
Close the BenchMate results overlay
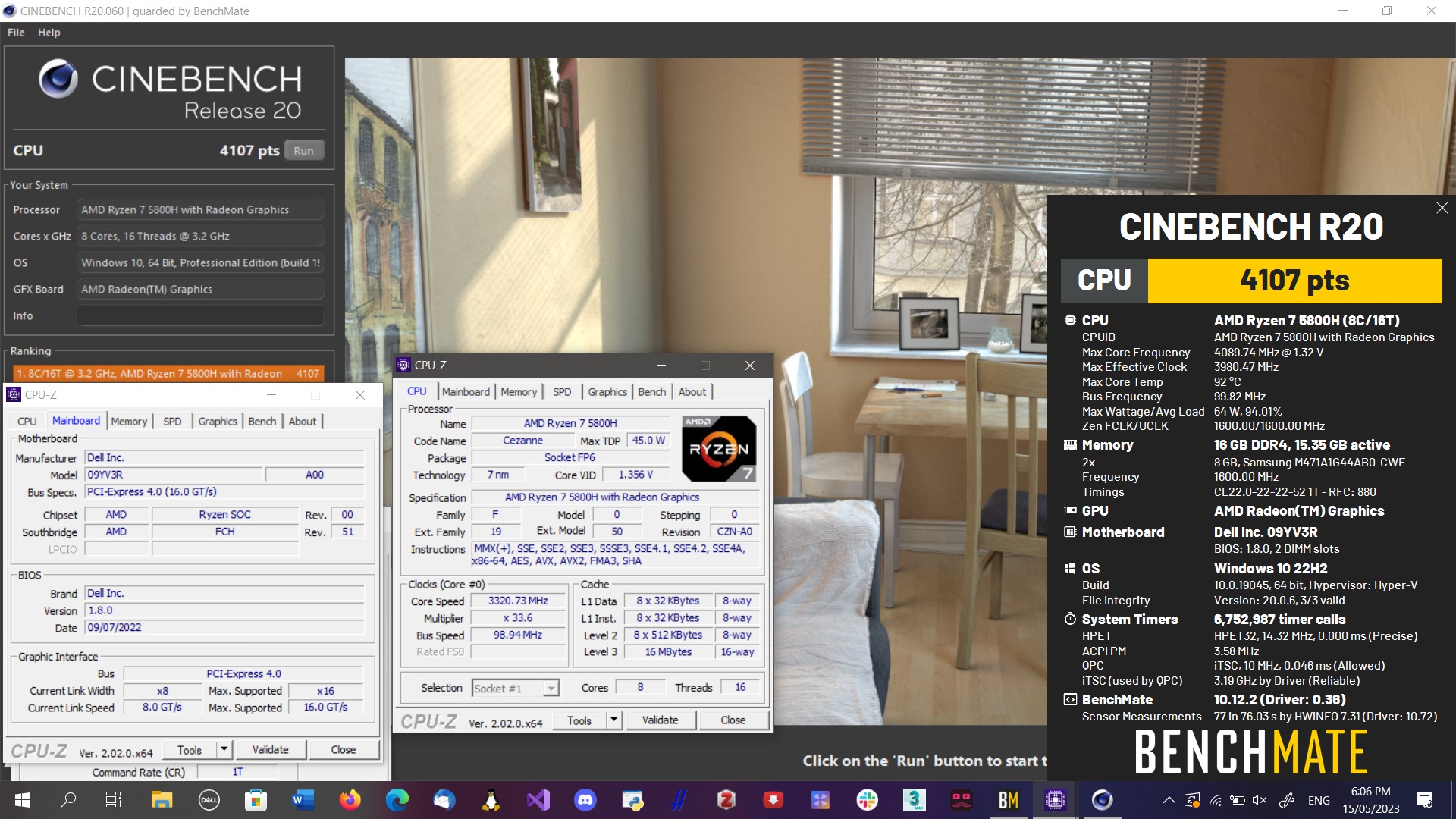pos(1442,208)
